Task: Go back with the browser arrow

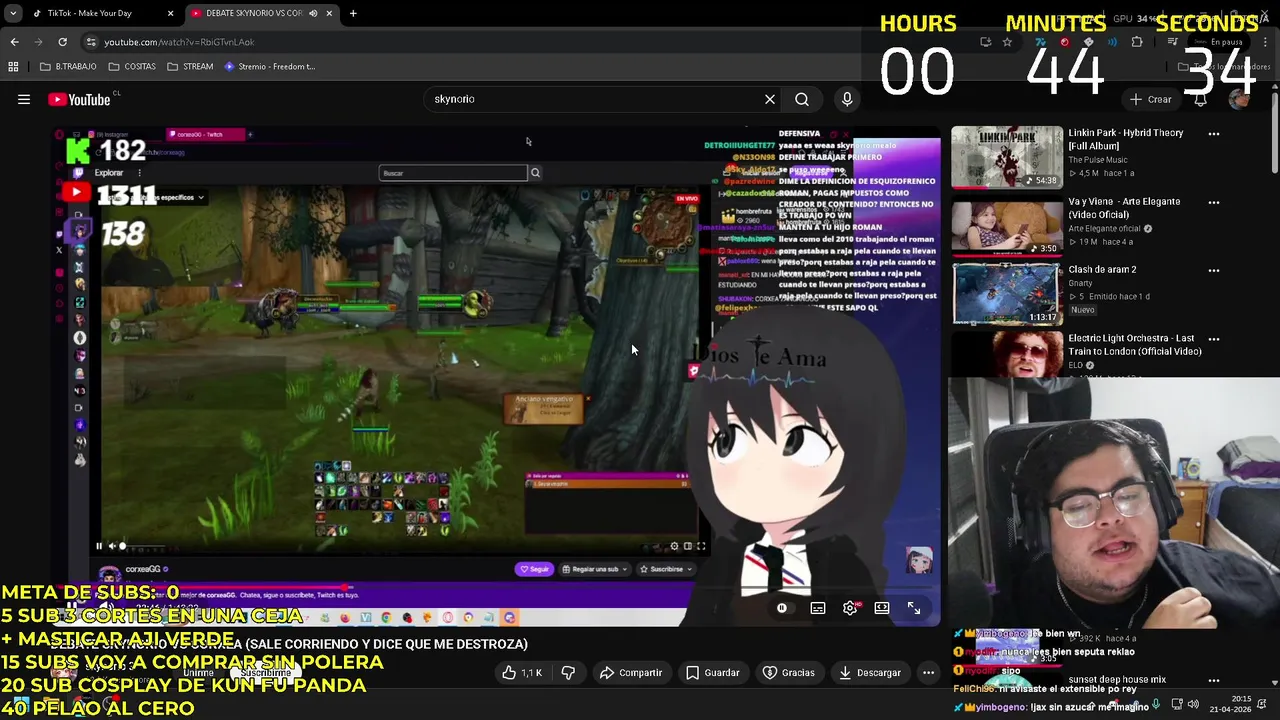Action: click(x=14, y=42)
